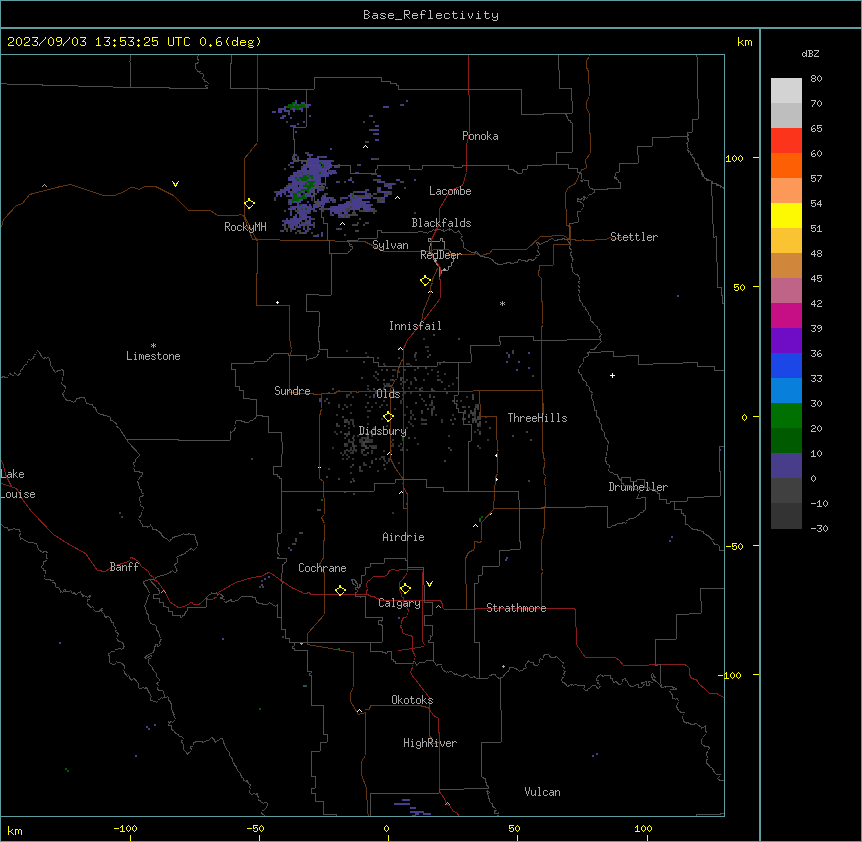Pick the red 60-65 dBZ legend swatch
The image size is (862, 842).
click(786, 141)
